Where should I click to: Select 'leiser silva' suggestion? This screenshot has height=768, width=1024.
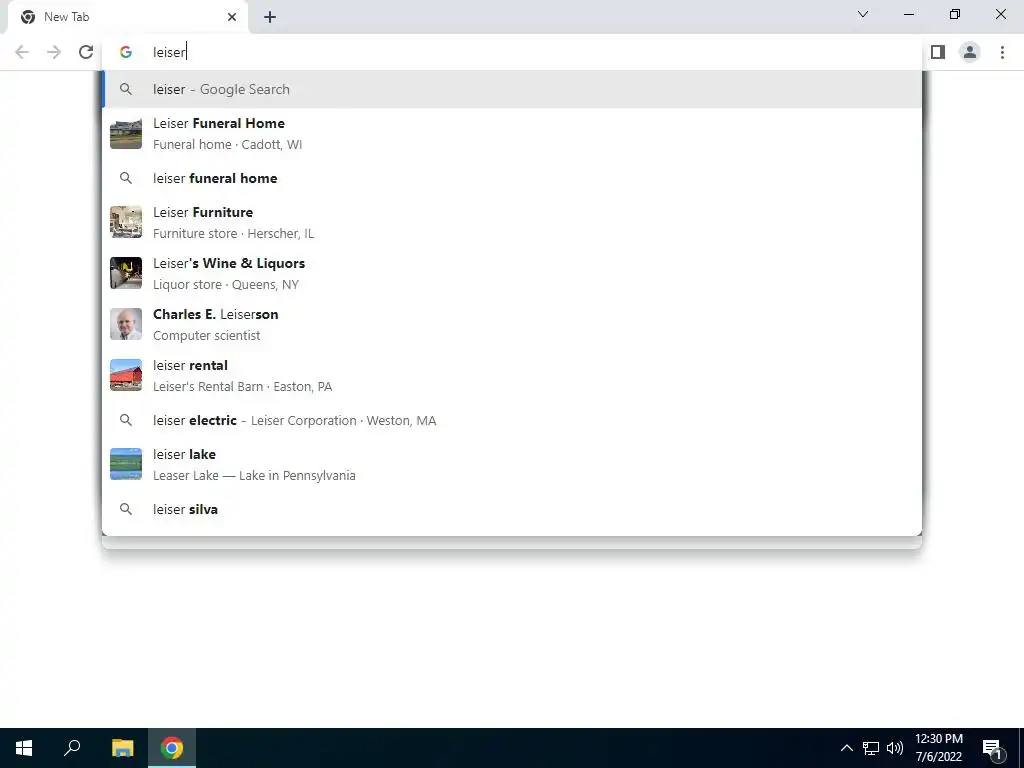pyautogui.click(x=512, y=509)
